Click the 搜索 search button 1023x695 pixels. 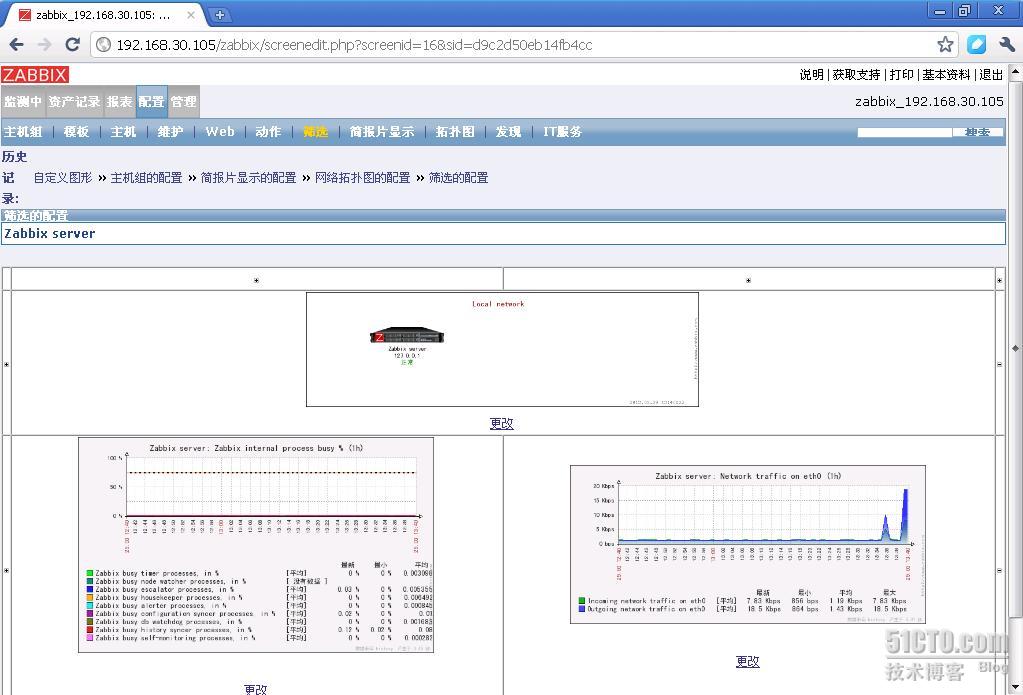pyautogui.click(x=977, y=132)
